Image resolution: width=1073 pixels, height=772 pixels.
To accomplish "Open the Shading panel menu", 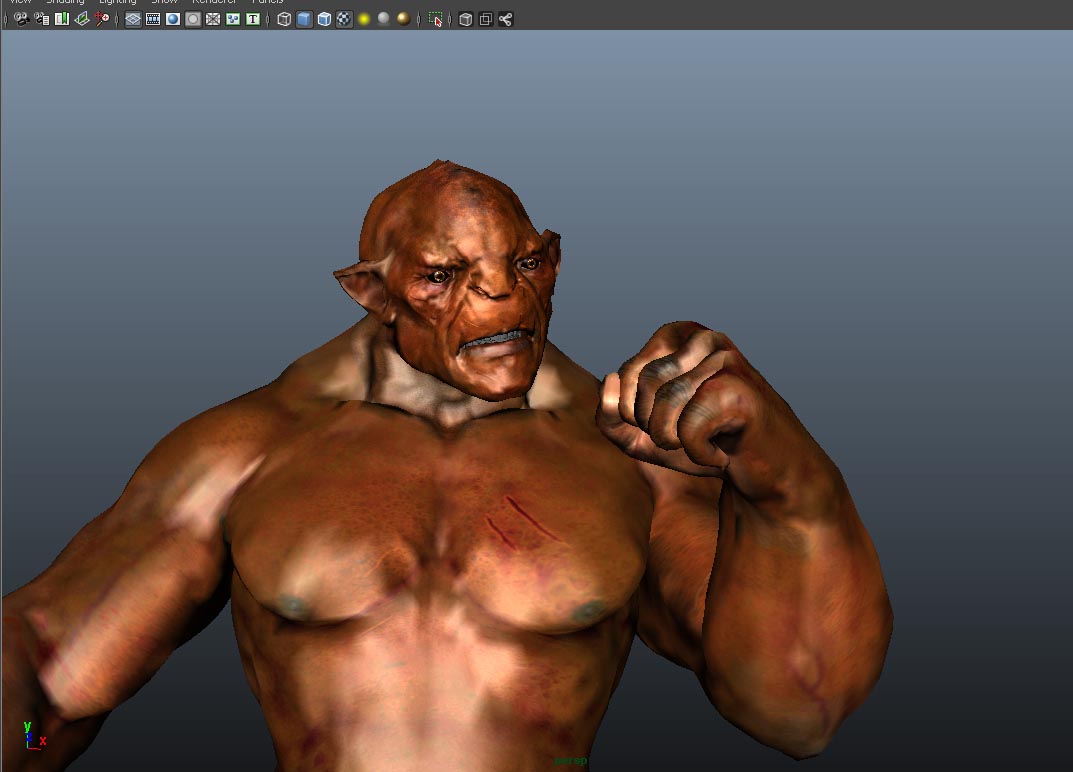I will point(65,2).
